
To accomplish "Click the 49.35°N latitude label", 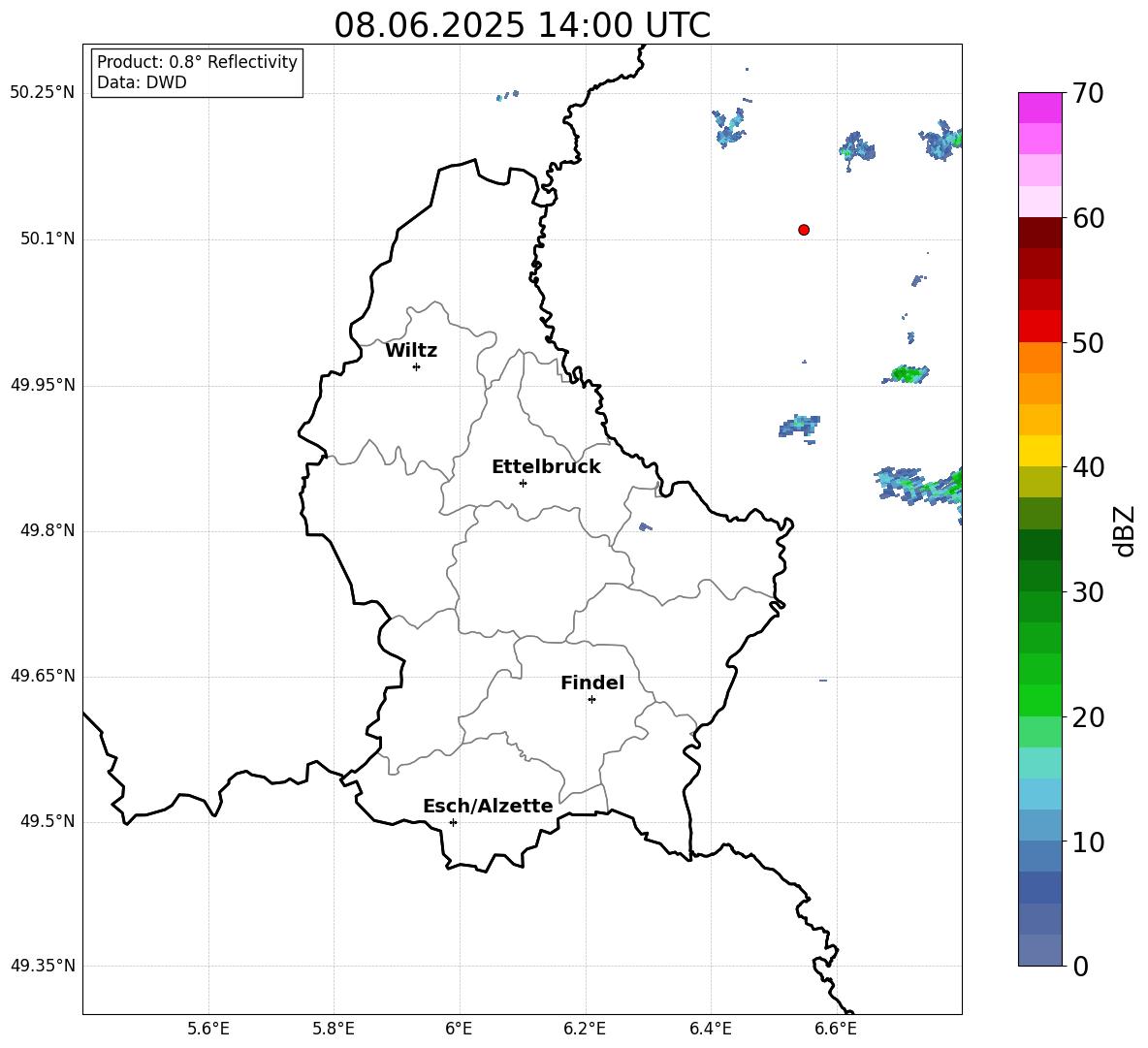I will click(x=43, y=966).
